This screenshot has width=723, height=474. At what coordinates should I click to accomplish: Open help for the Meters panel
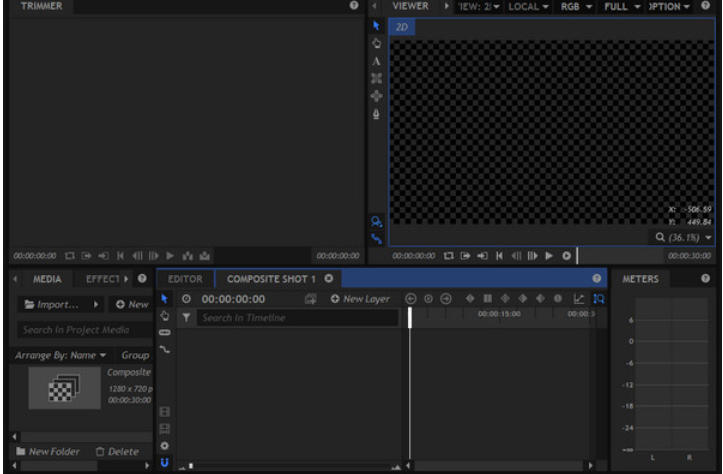(x=705, y=279)
